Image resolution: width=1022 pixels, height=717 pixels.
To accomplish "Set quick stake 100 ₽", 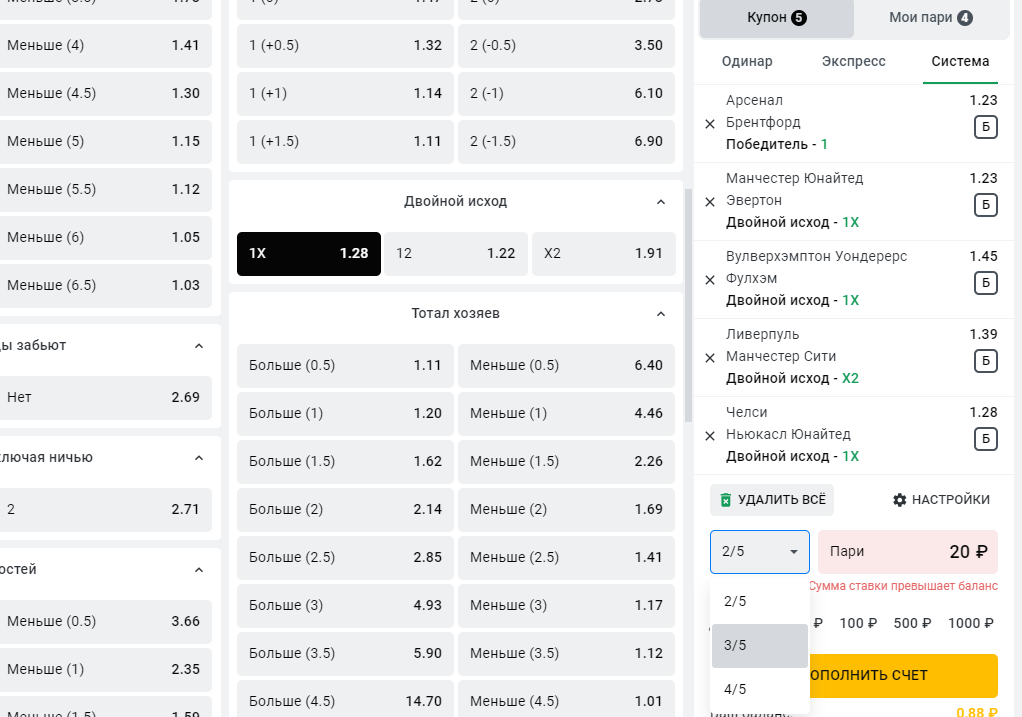I will click(858, 623).
